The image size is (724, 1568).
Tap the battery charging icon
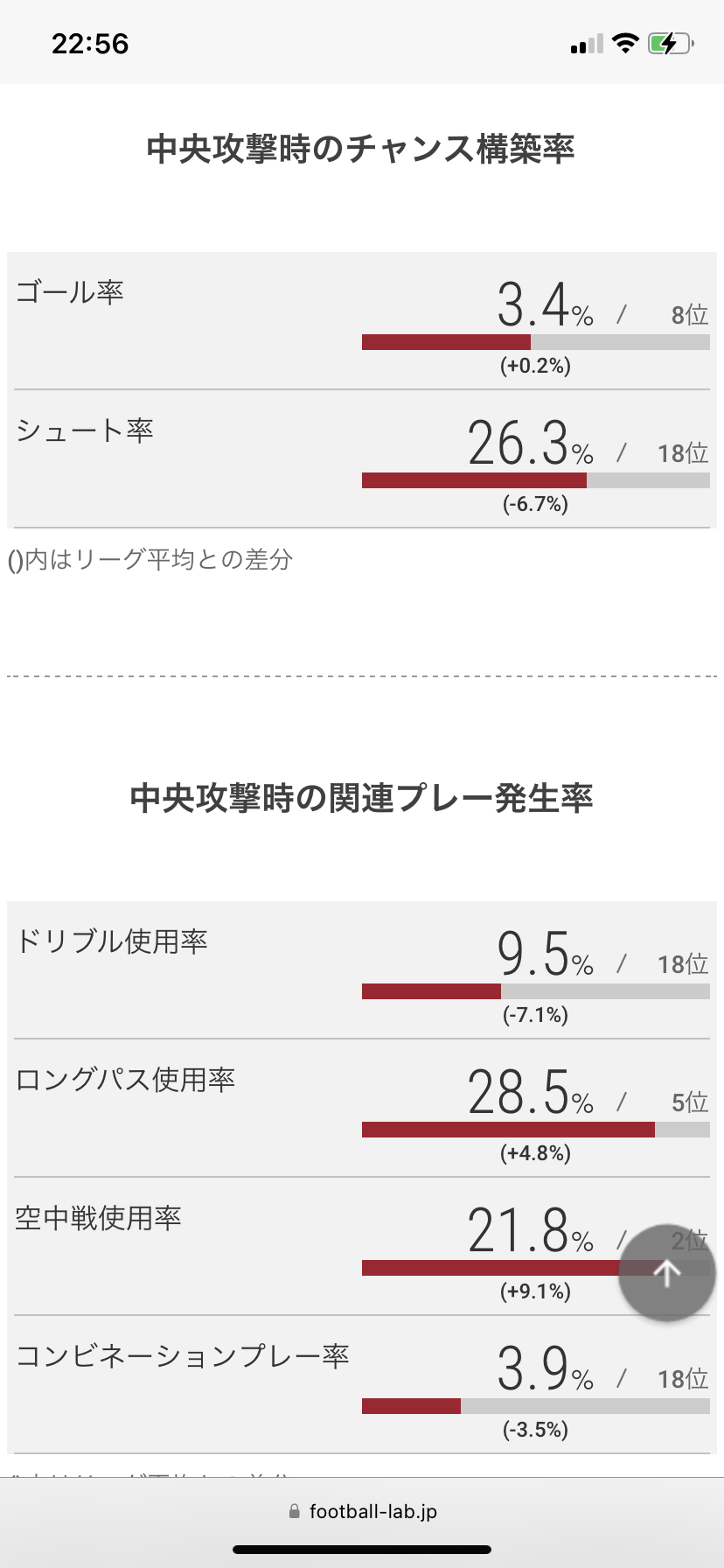tap(671, 44)
